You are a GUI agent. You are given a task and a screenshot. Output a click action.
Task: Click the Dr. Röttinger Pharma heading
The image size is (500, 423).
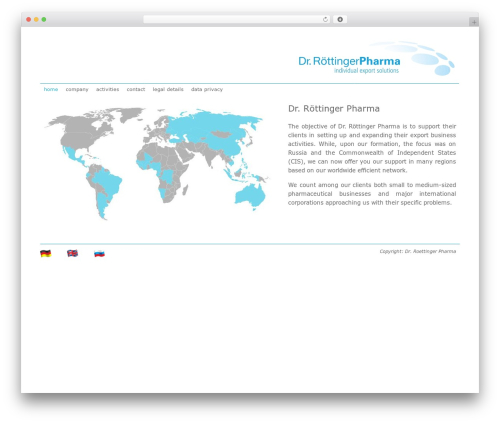coord(334,109)
